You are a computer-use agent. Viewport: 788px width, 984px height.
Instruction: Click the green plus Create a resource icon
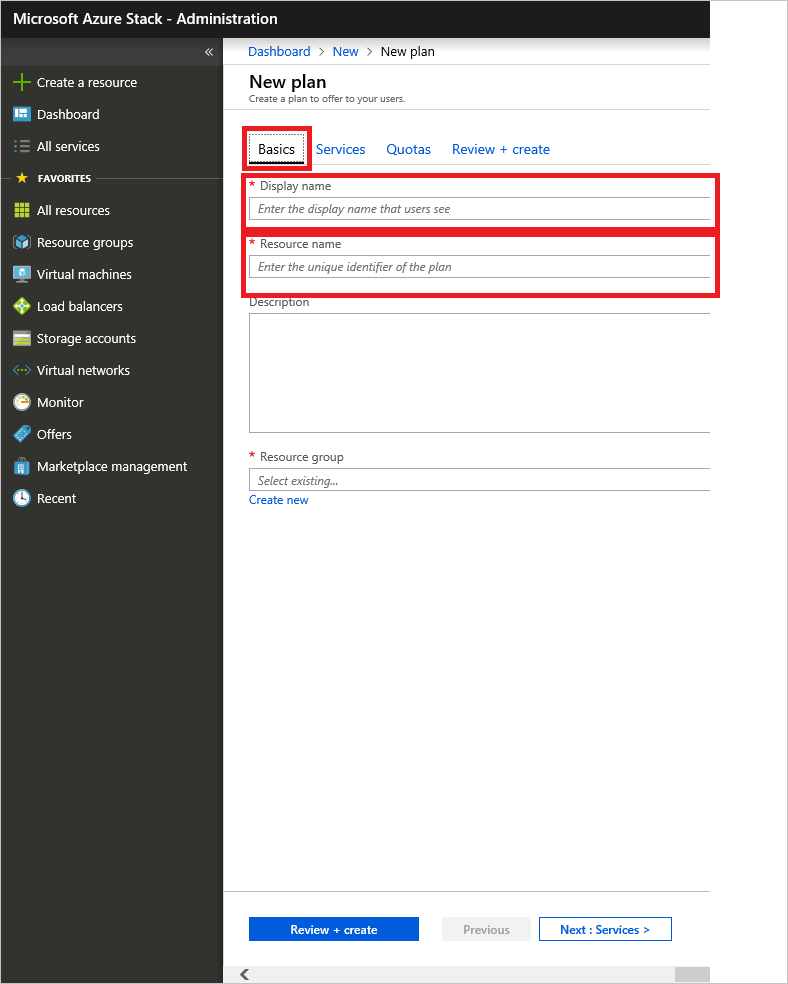coord(22,82)
